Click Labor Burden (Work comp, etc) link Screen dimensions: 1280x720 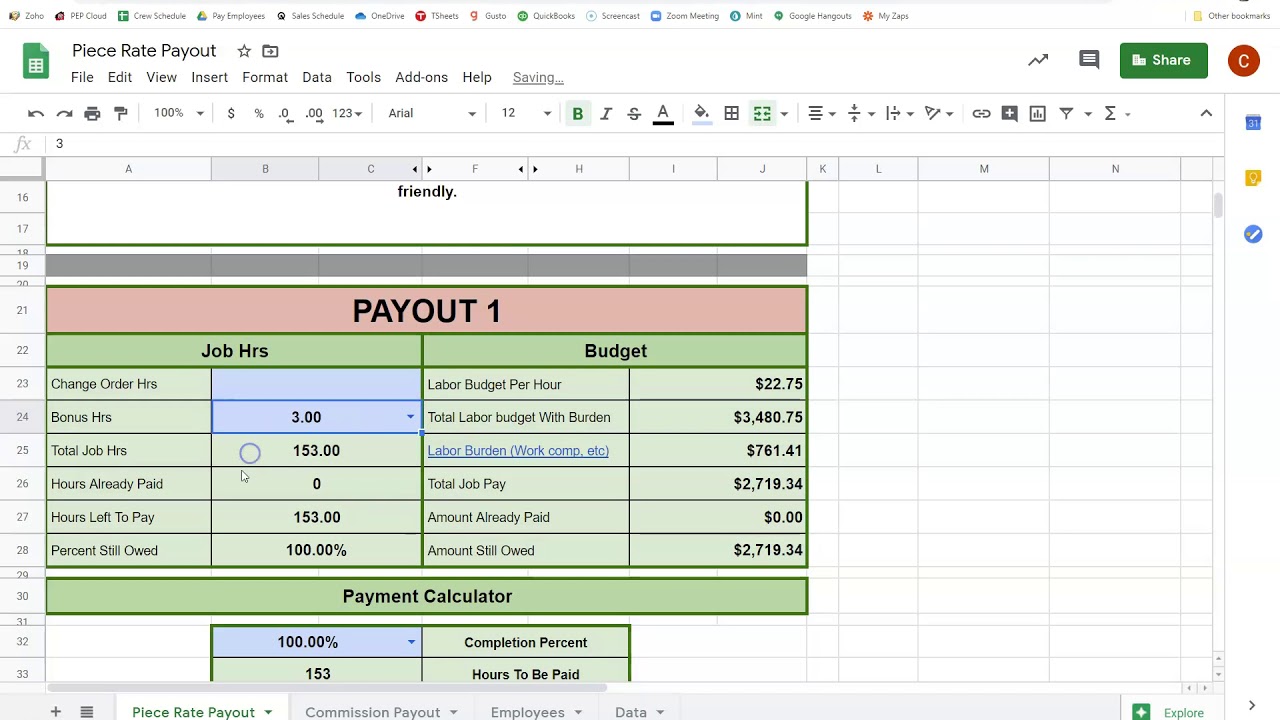(518, 451)
